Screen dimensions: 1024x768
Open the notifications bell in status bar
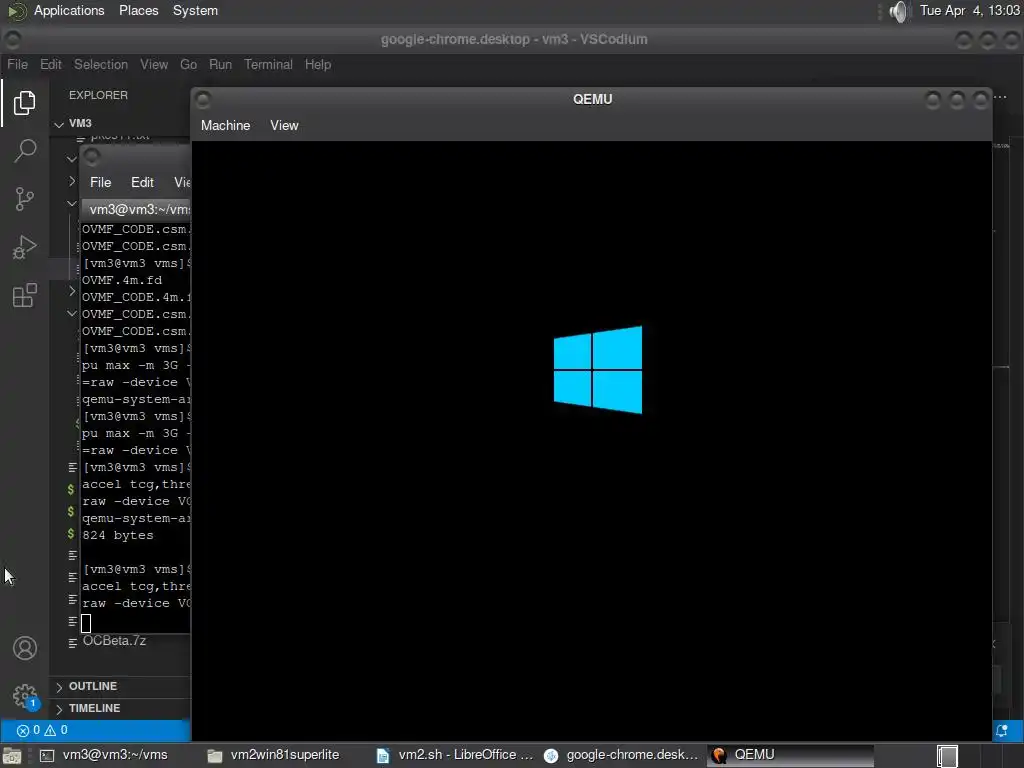tap(1002, 731)
